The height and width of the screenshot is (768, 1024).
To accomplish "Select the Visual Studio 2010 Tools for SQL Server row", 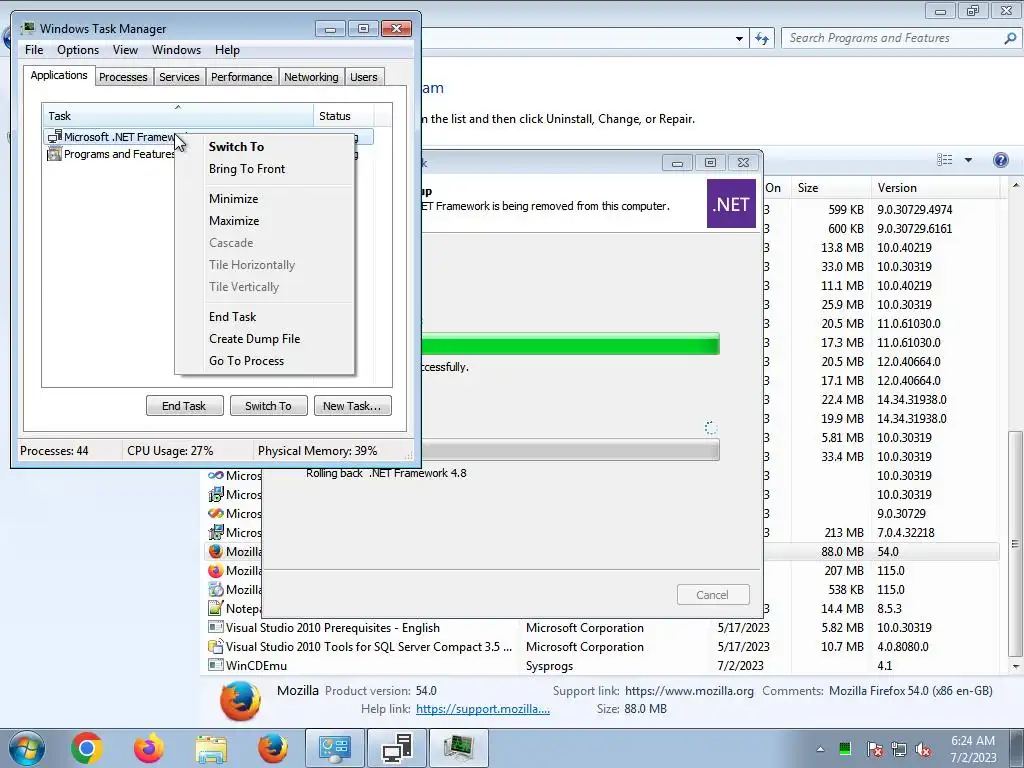I will (x=601, y=647).
